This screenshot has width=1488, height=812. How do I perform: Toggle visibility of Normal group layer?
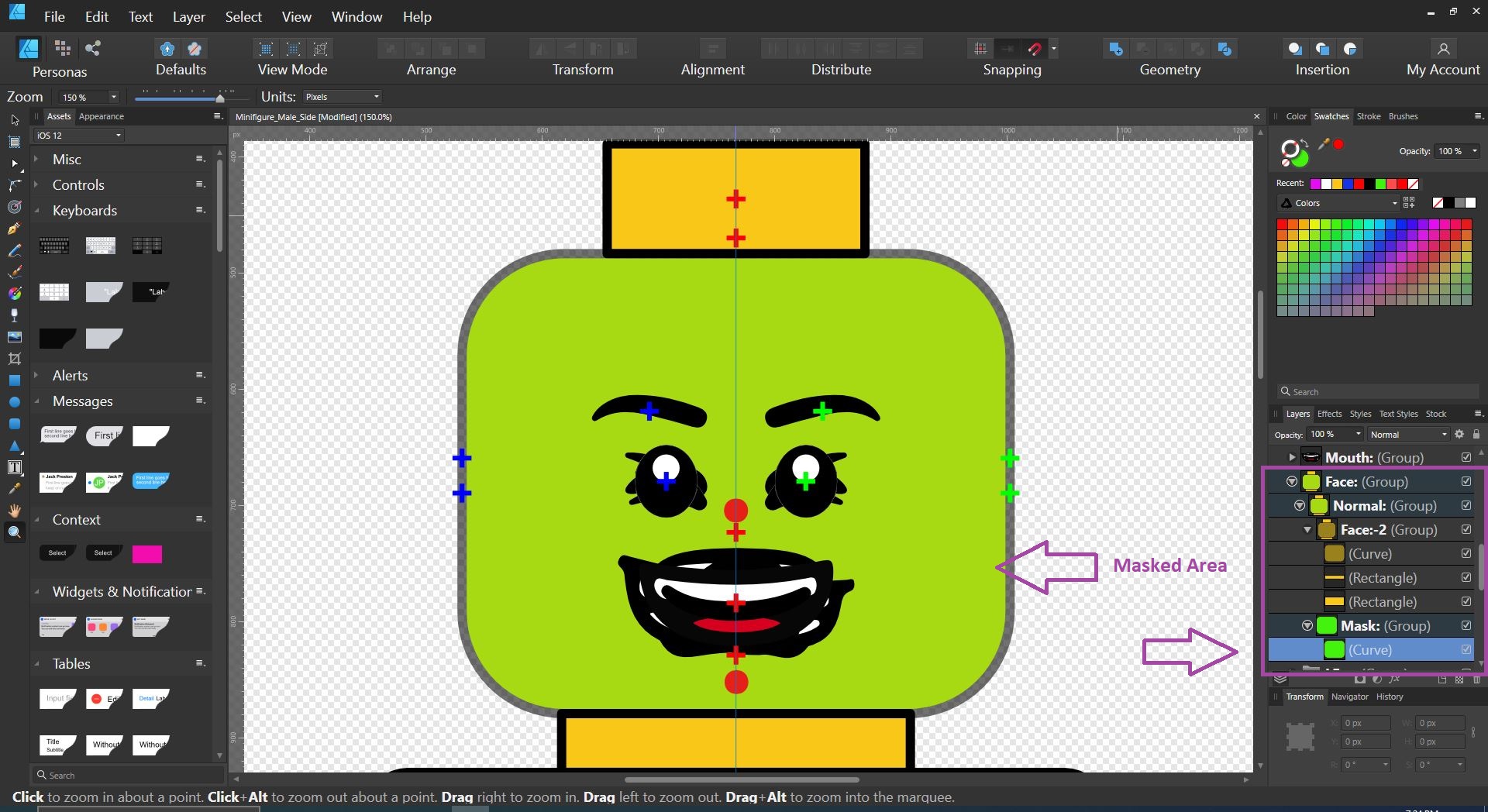pos(1466,505)
